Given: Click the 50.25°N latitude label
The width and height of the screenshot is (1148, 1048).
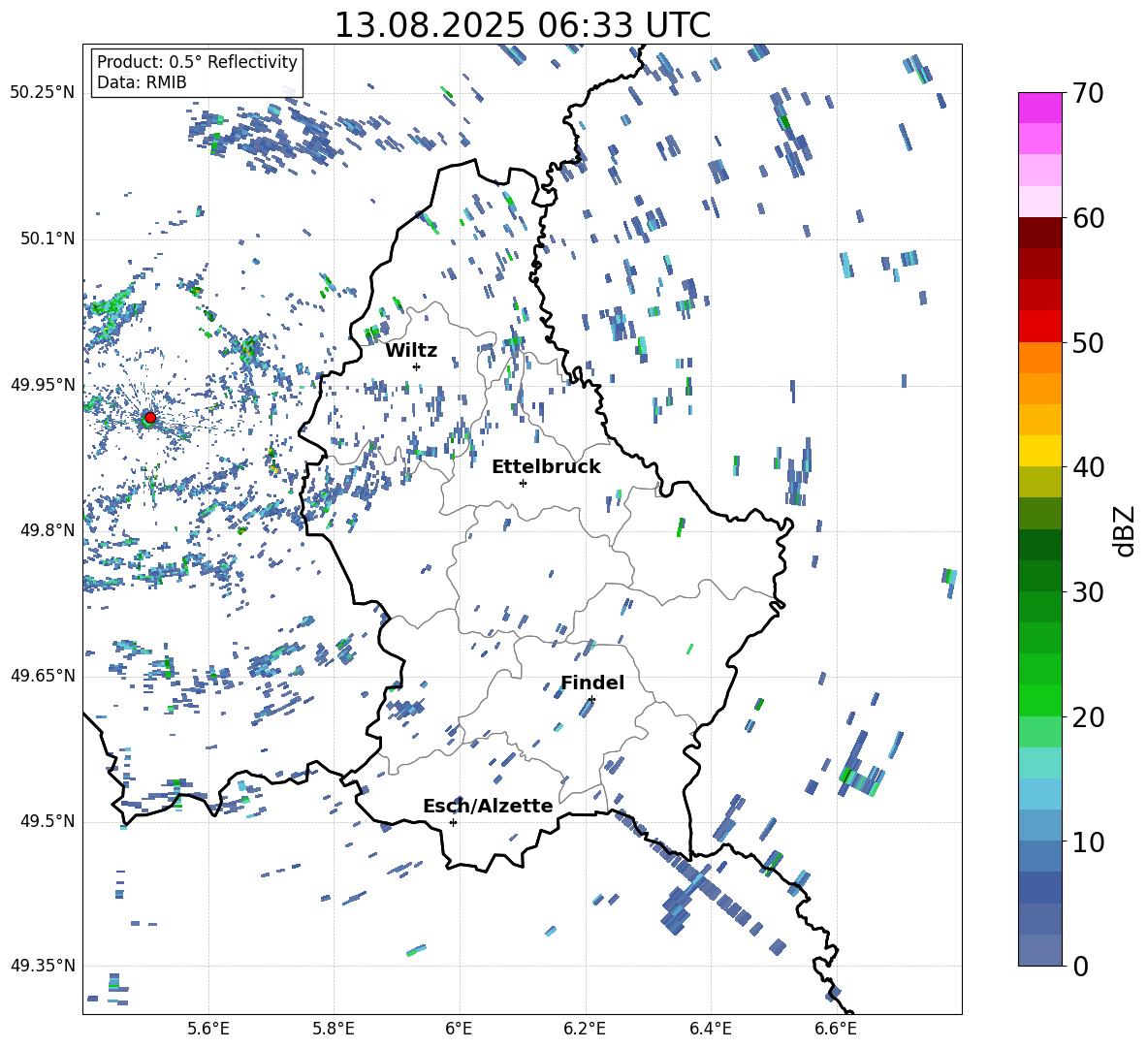Looking at the screenshot, I should [x=43, y=92].
